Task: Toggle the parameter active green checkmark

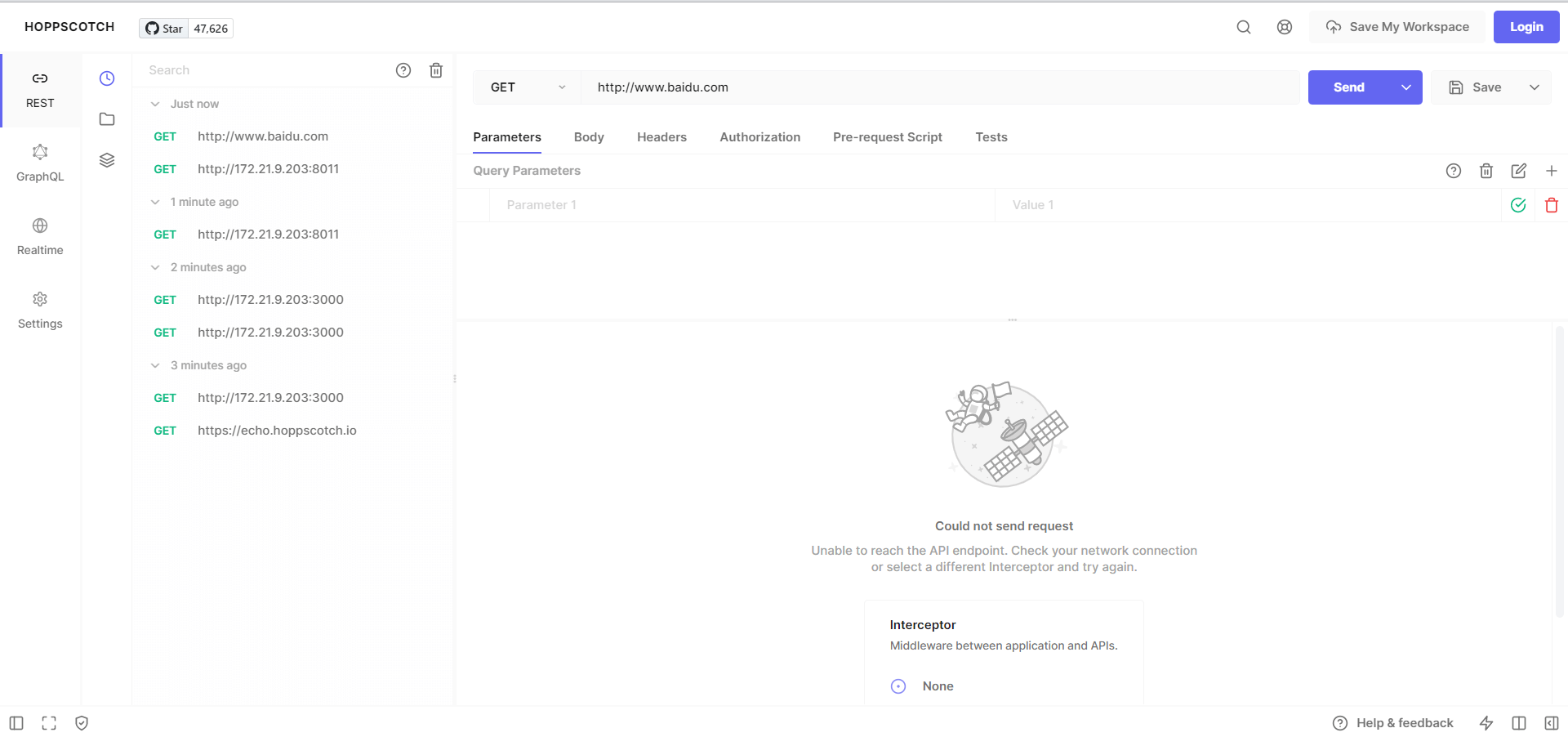Action: click(1518, 205)
